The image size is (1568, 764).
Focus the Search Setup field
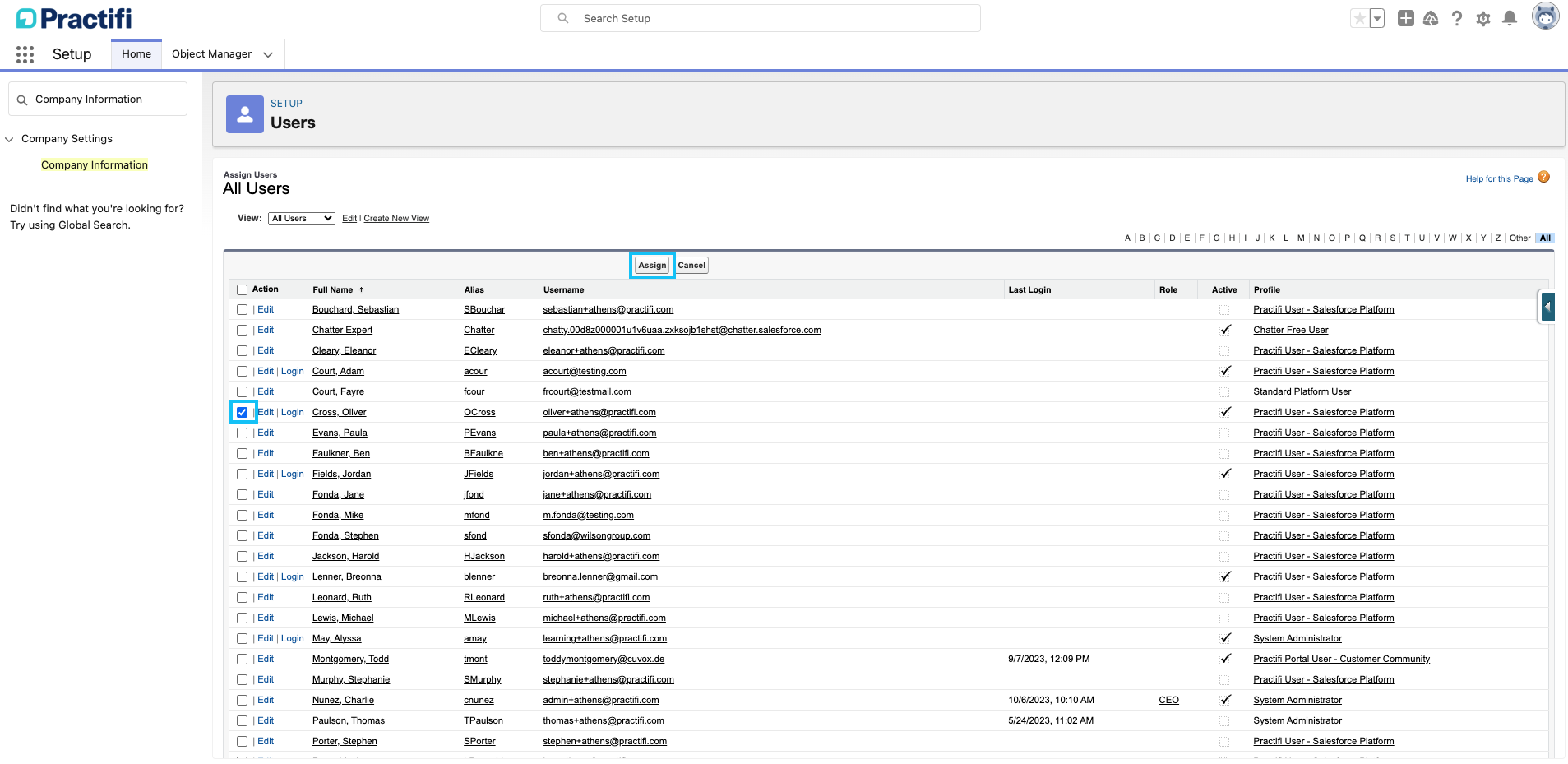(761, 18)
